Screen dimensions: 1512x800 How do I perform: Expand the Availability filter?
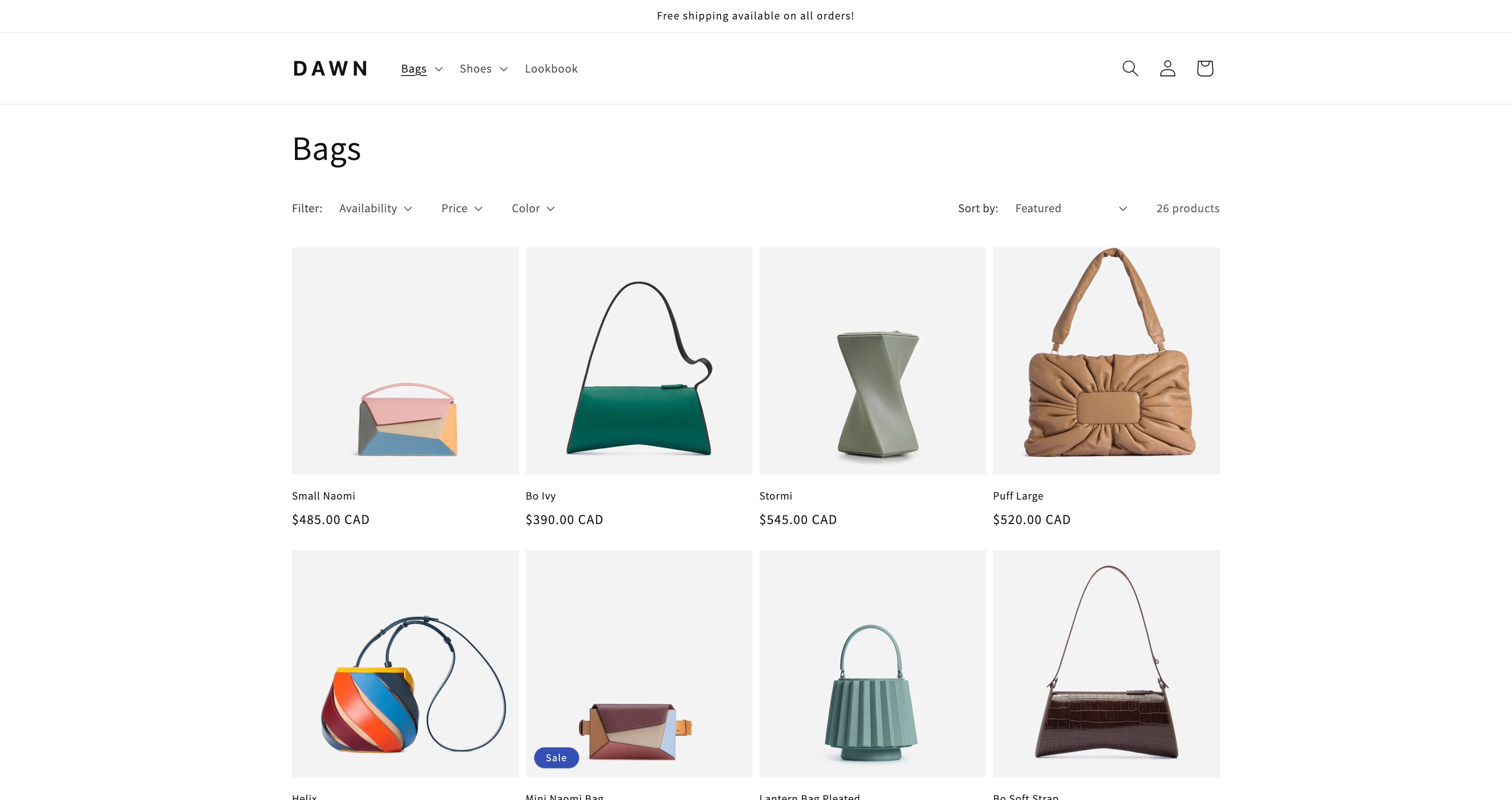point(375,208)
